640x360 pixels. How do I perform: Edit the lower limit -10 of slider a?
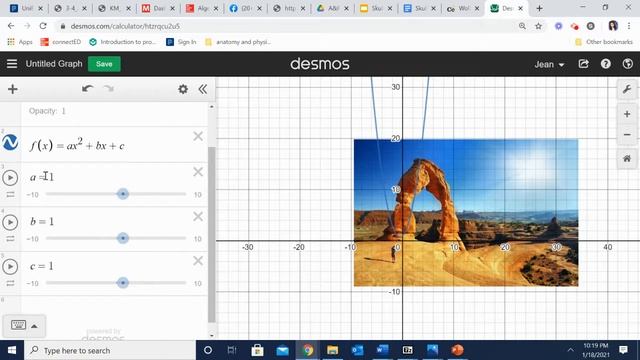tap(33, 195)
